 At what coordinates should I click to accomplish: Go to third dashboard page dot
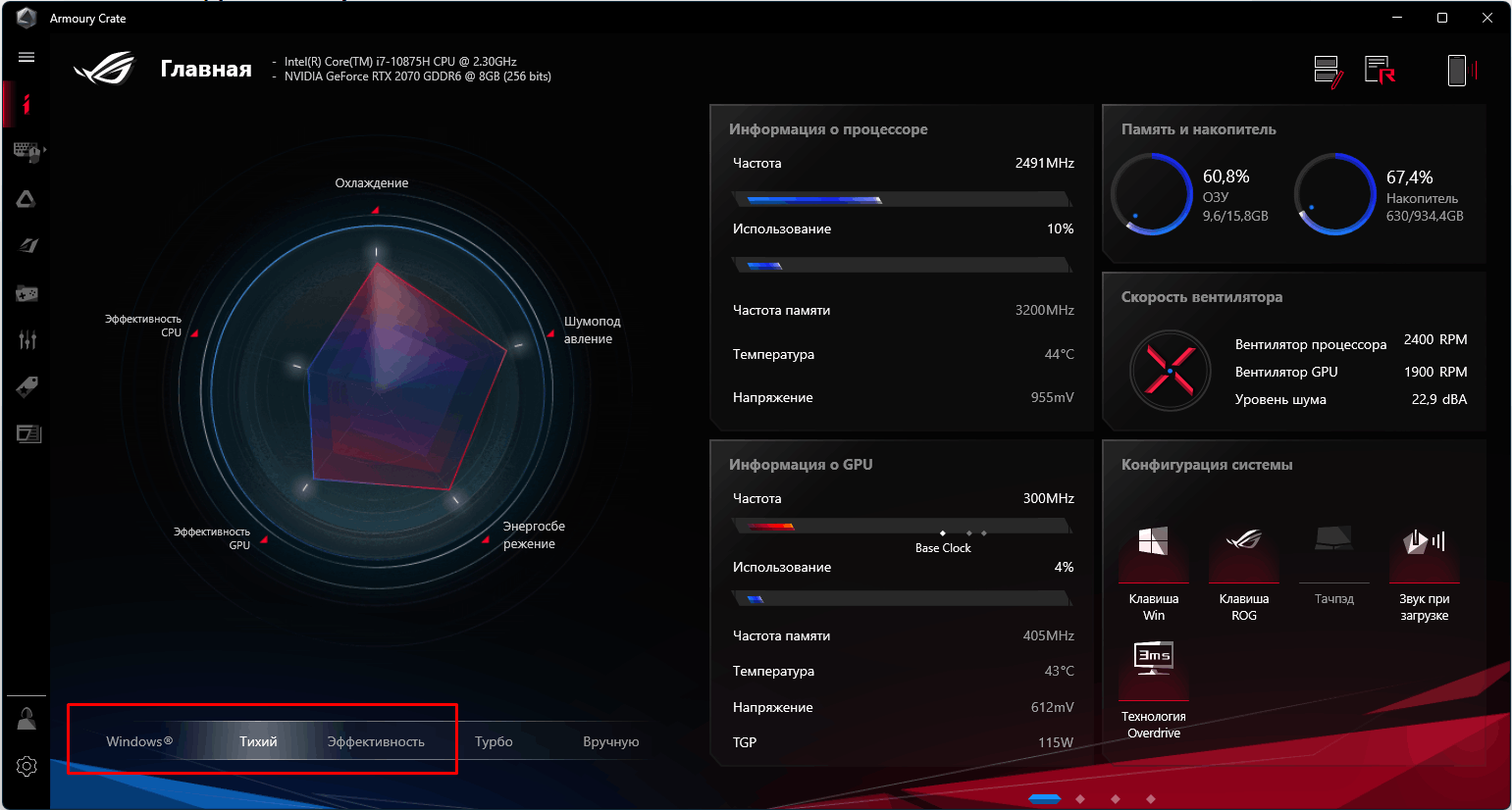point(1116,799)
